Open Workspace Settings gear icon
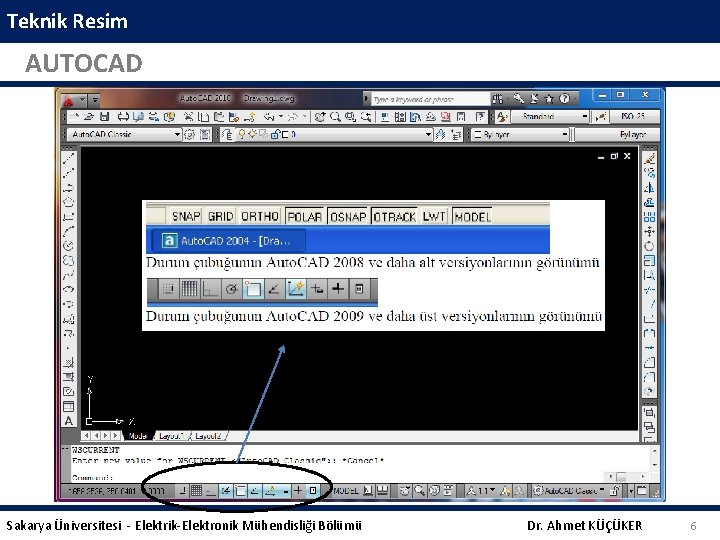Image resolution: width=720 pixels, height=540 pixels. coord(189,135)
